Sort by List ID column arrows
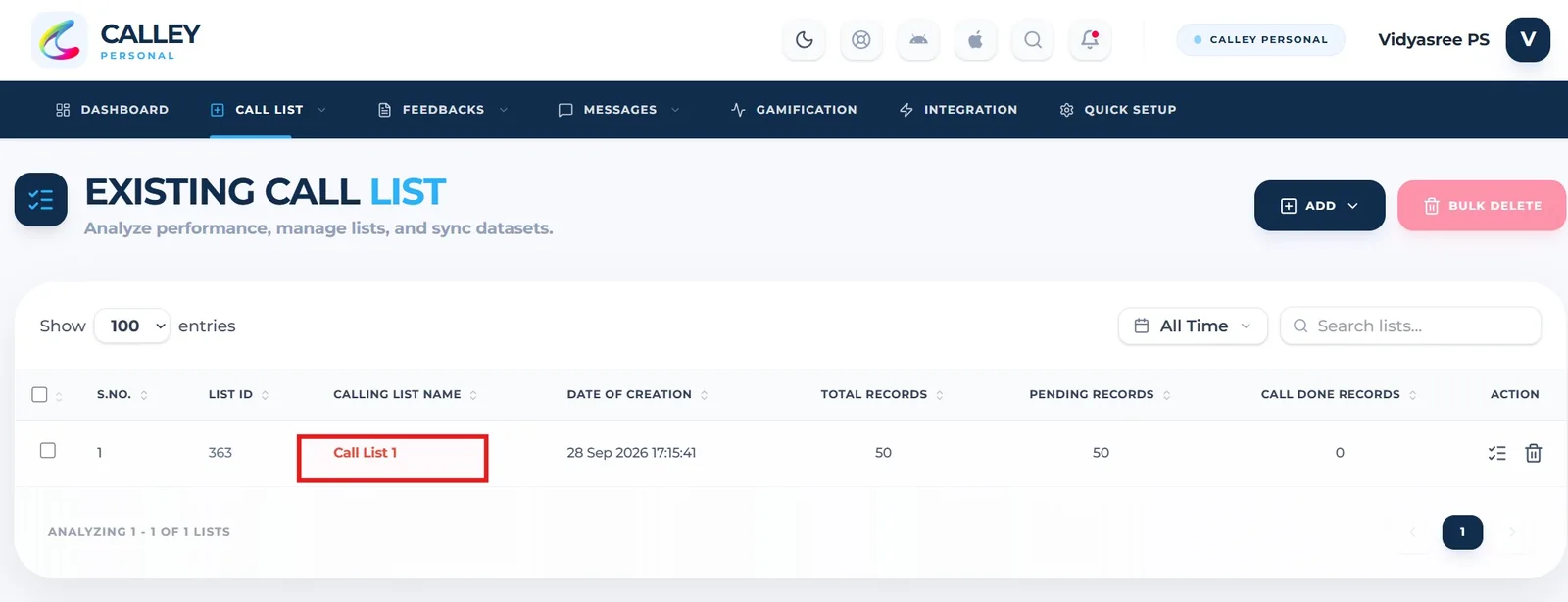This screenshot has width=1568, height=602. [265, 395]
